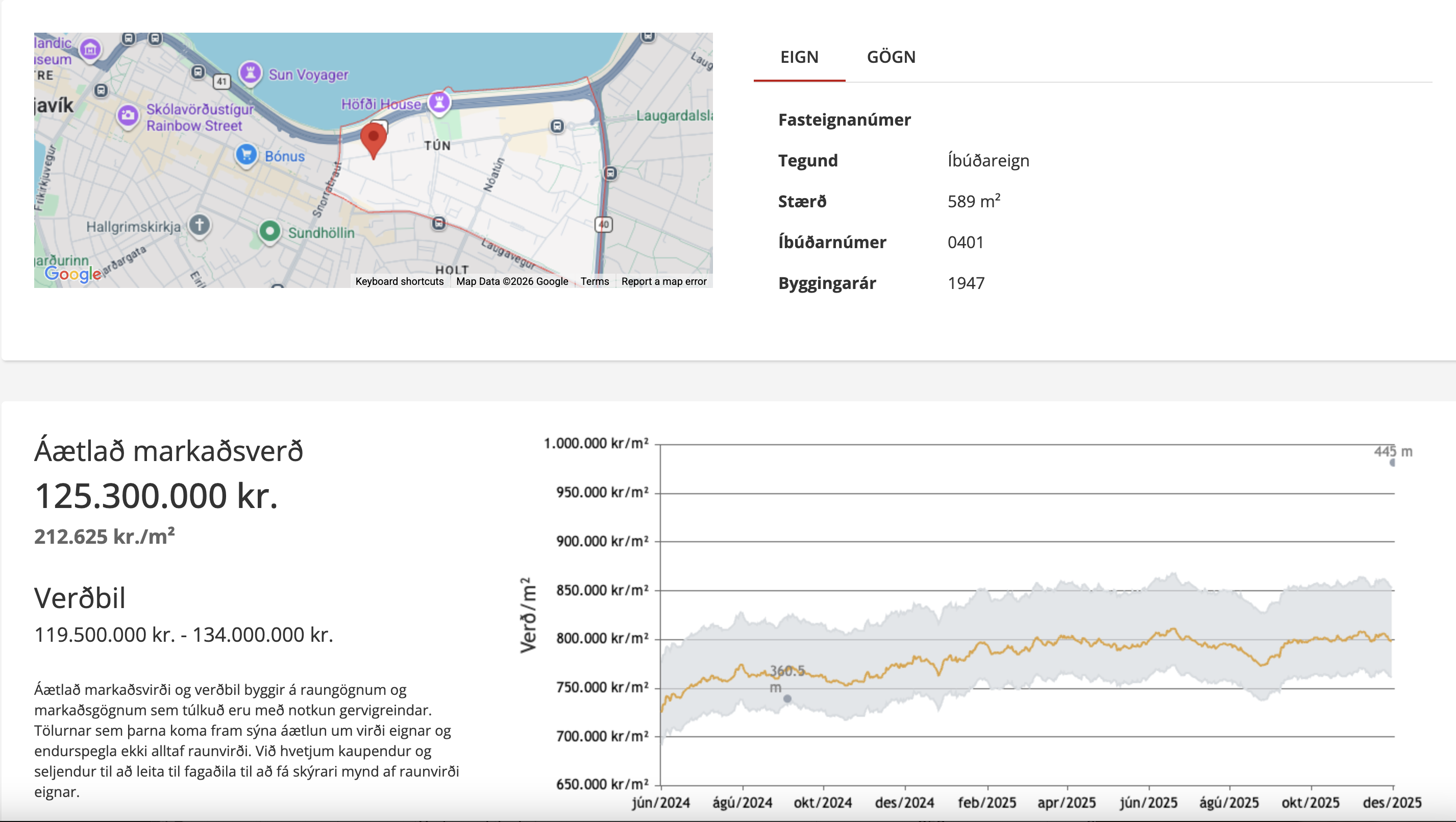Click the Bónus shopping cart icon
Image resolution: width=1456 pixels, height=822 pixels.
point(246,154)
